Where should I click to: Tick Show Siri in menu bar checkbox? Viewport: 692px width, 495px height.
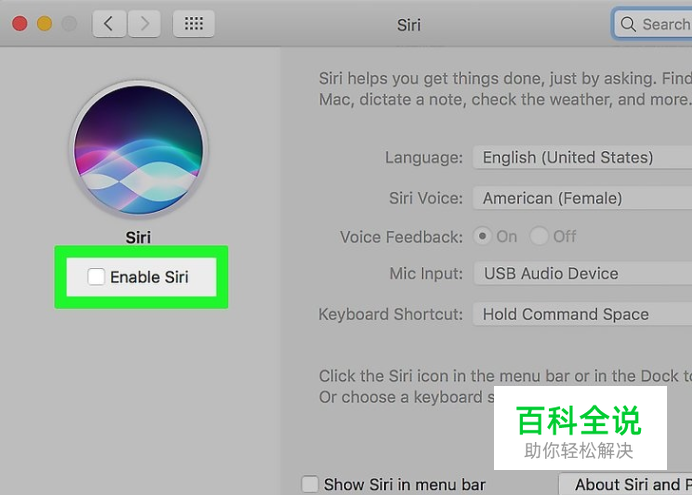[309, 484]
